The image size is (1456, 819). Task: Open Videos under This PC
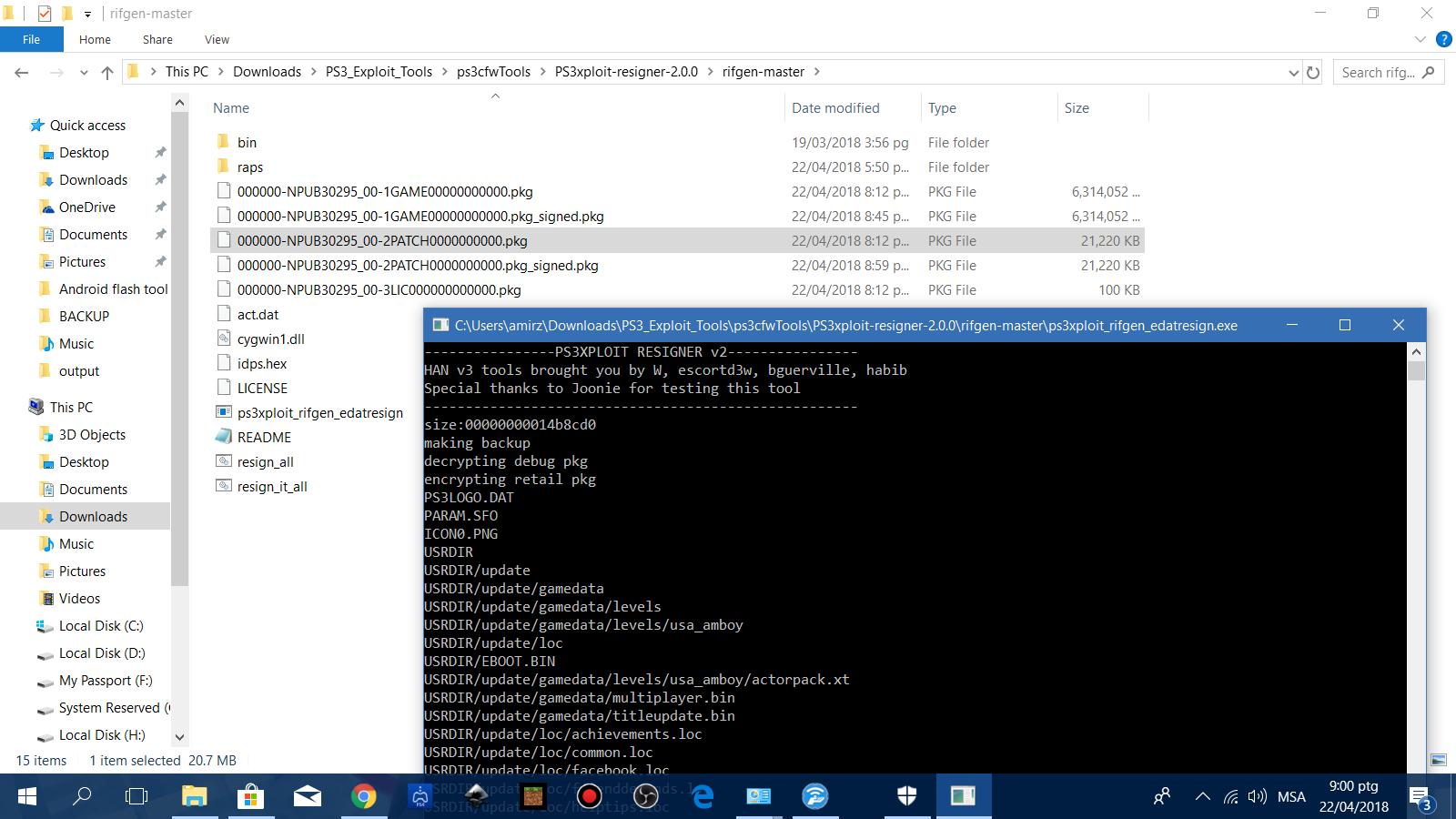(x=79, y=599)
